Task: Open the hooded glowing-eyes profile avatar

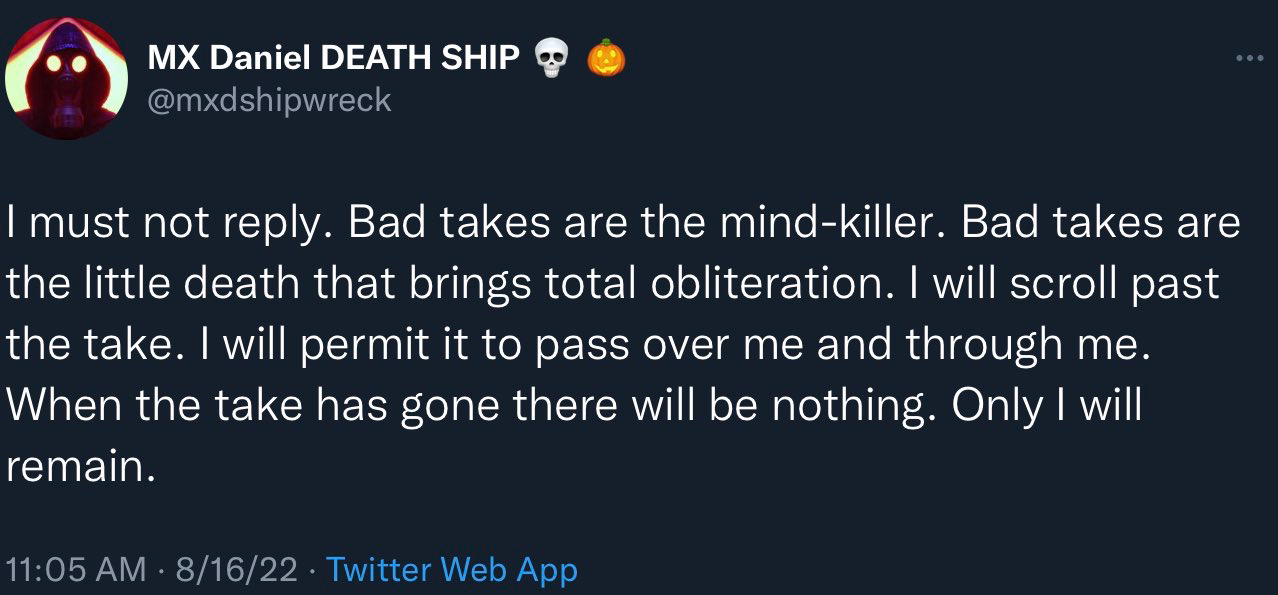Action: tap(66, 78)
